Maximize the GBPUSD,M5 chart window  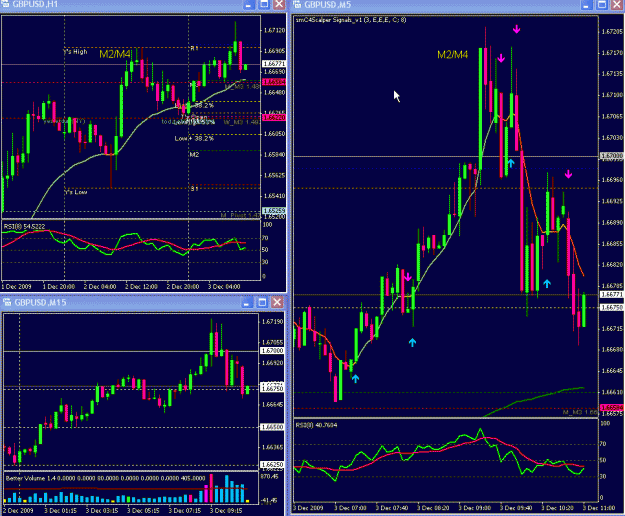pyautogui.click(x=601, y=4)
